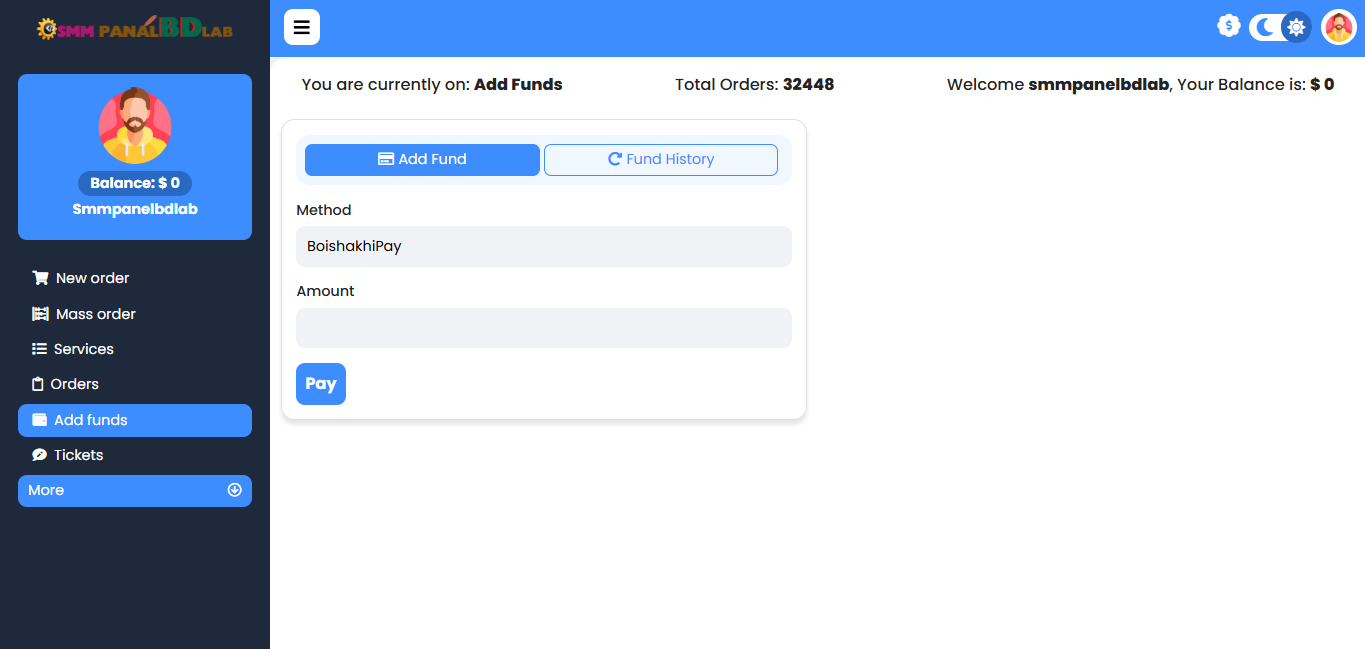Switch to dark mode via moon icon
The height and width of the screenshot is (649, 1365).
point(1264,27)
